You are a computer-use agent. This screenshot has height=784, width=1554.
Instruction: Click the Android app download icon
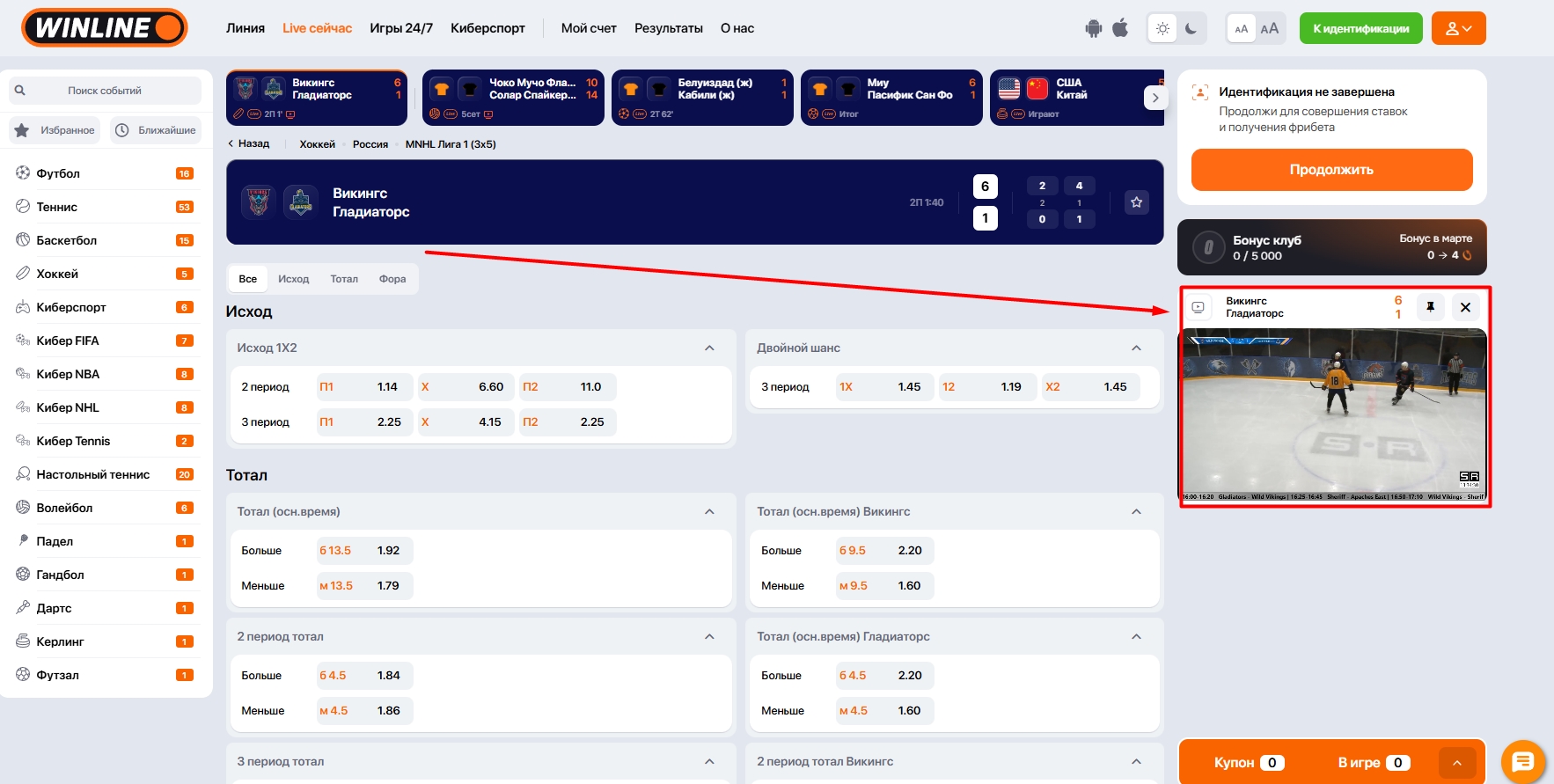(1093, 28)
